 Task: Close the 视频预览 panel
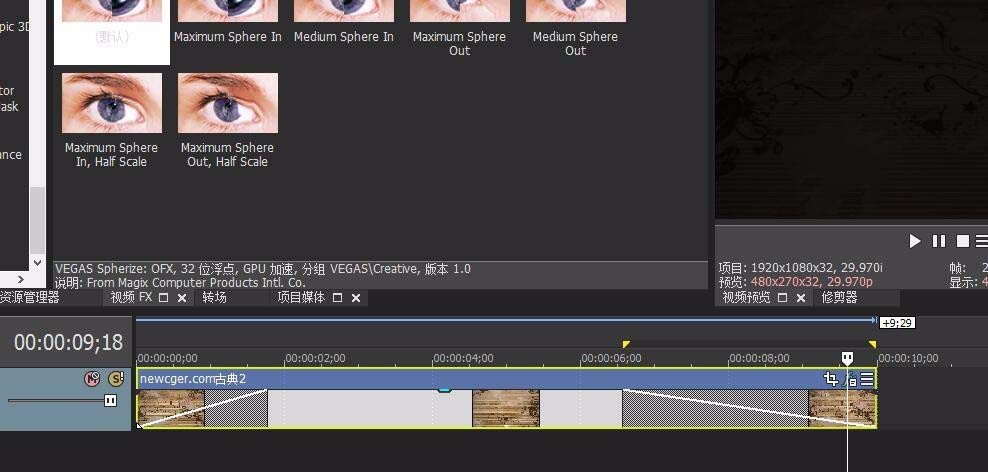[x=801, y=298]
